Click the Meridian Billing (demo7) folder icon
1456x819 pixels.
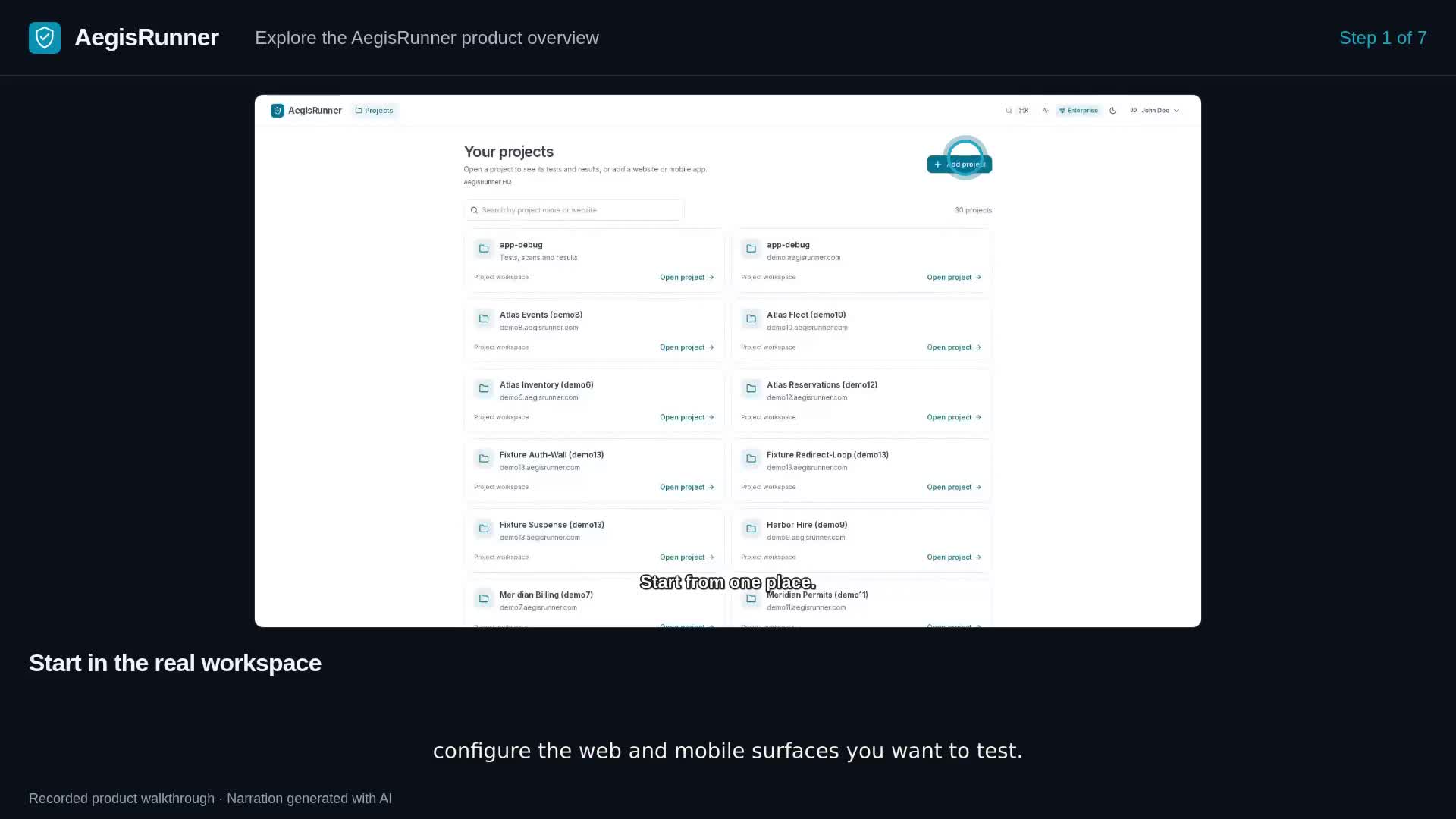click(x=484, y=598)
